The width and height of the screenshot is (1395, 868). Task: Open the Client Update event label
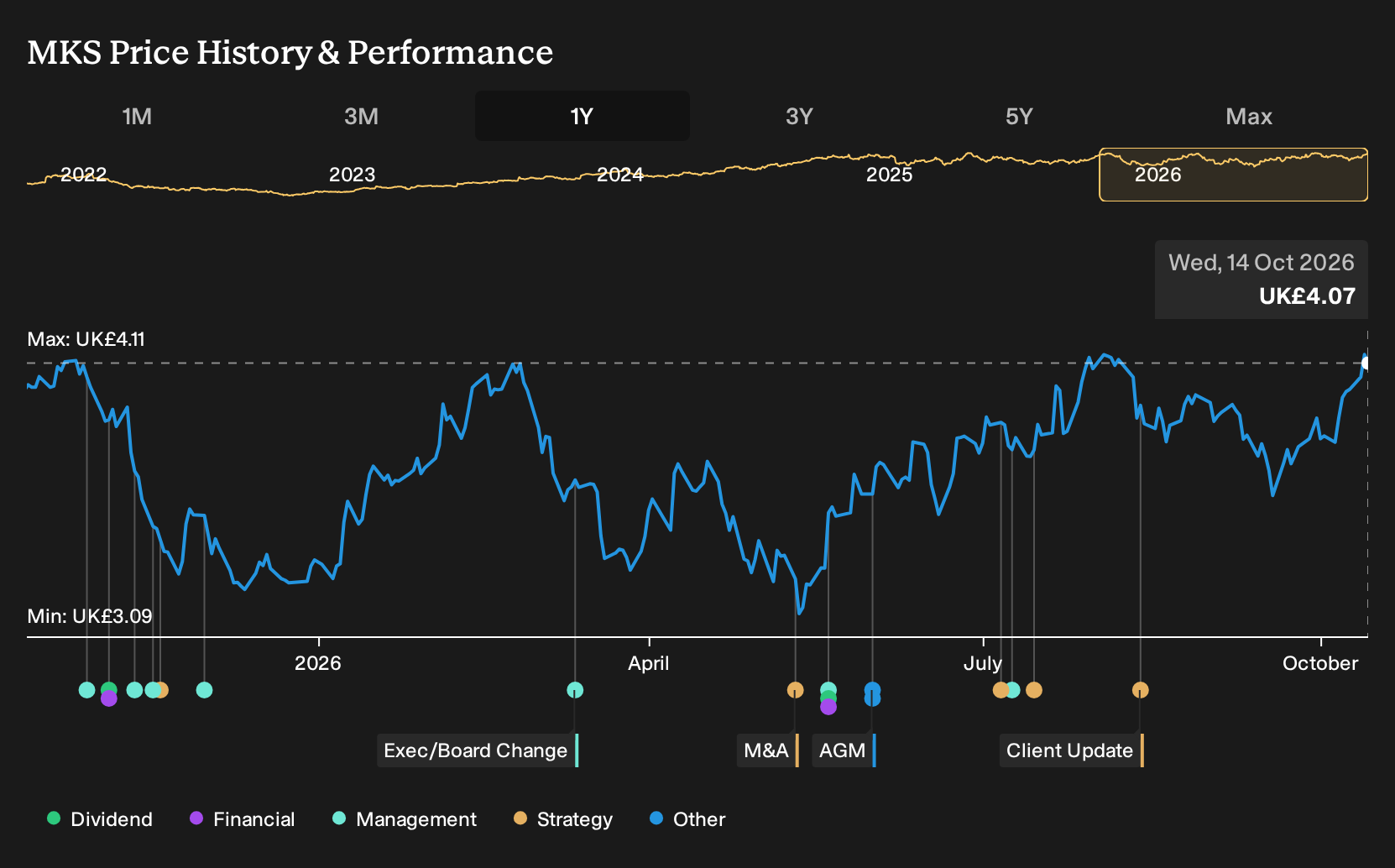pyautogui.click(x=1072, y=750)
